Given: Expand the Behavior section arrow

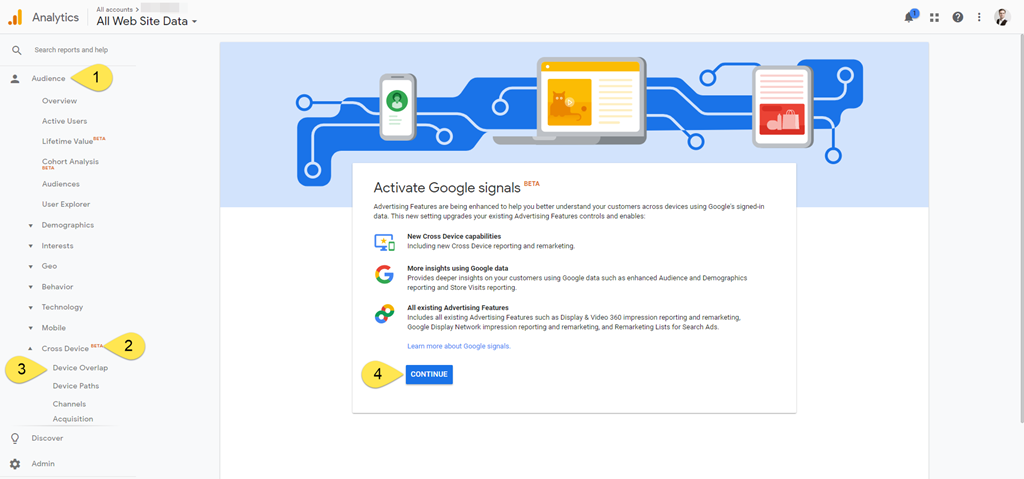Looking at the screenshot, I should pos(30,287).
